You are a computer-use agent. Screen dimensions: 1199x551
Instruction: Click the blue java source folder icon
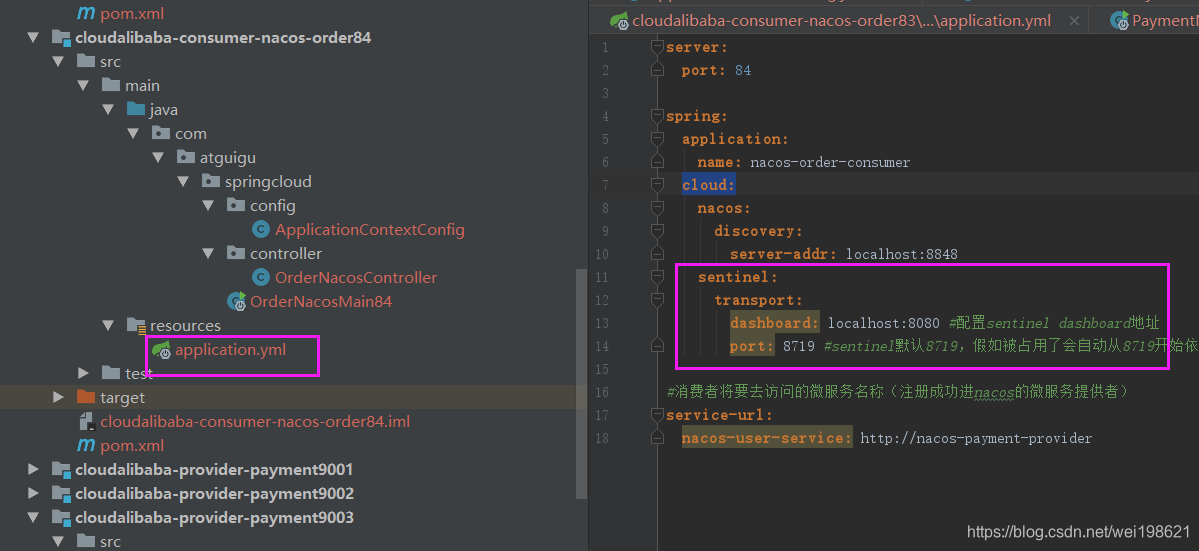pyautogui.click(x=136, y=109)
